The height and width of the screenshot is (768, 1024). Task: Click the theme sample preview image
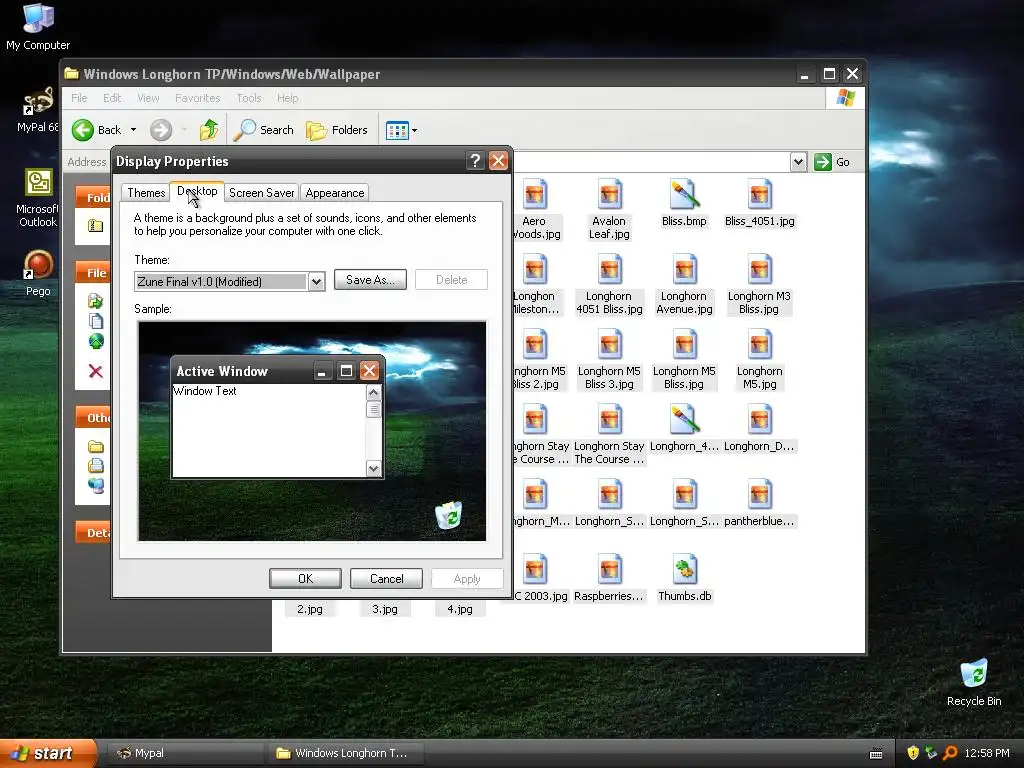click(x=312, y=431)
